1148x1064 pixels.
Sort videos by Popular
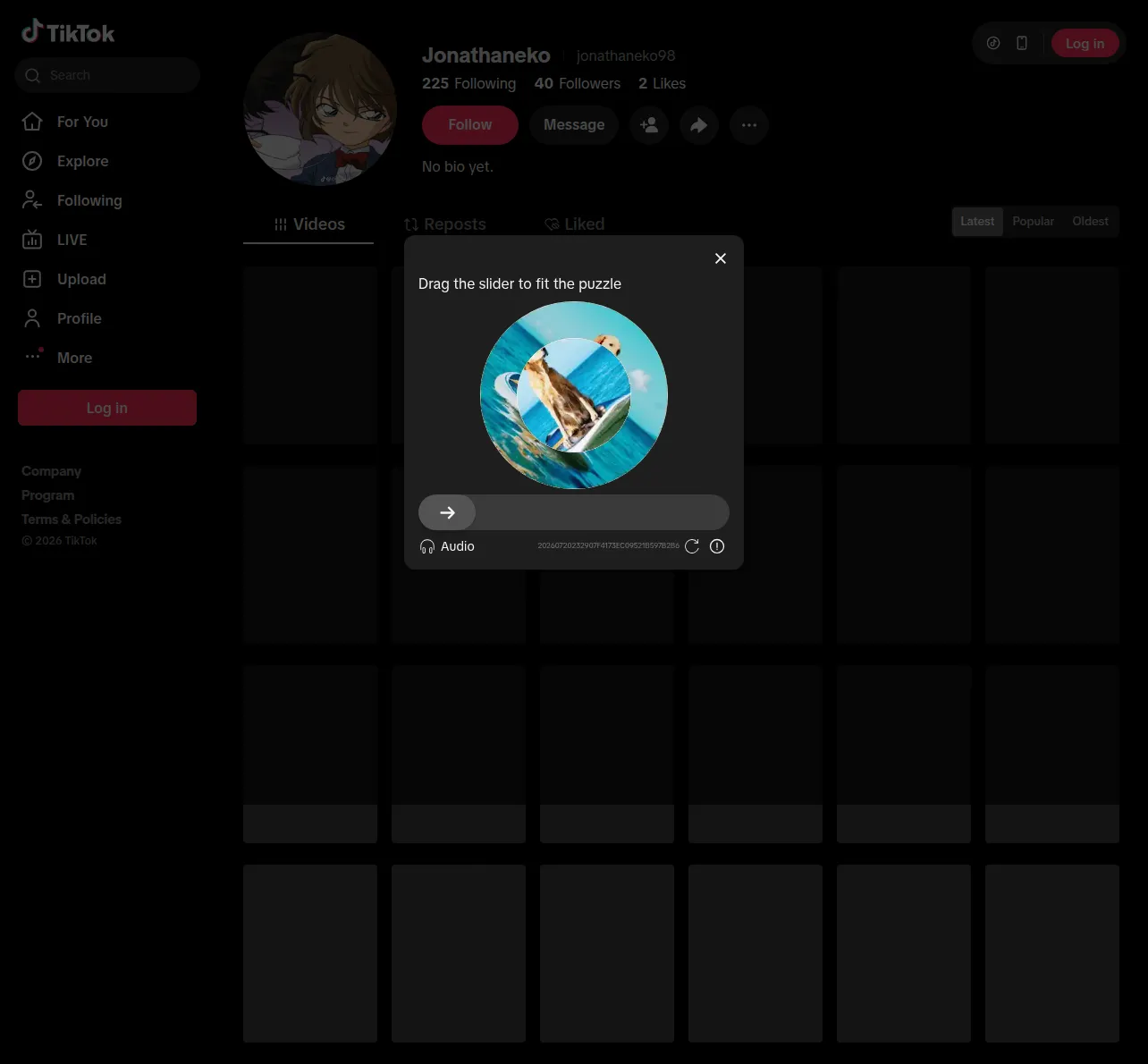[x=1033, y=221]
